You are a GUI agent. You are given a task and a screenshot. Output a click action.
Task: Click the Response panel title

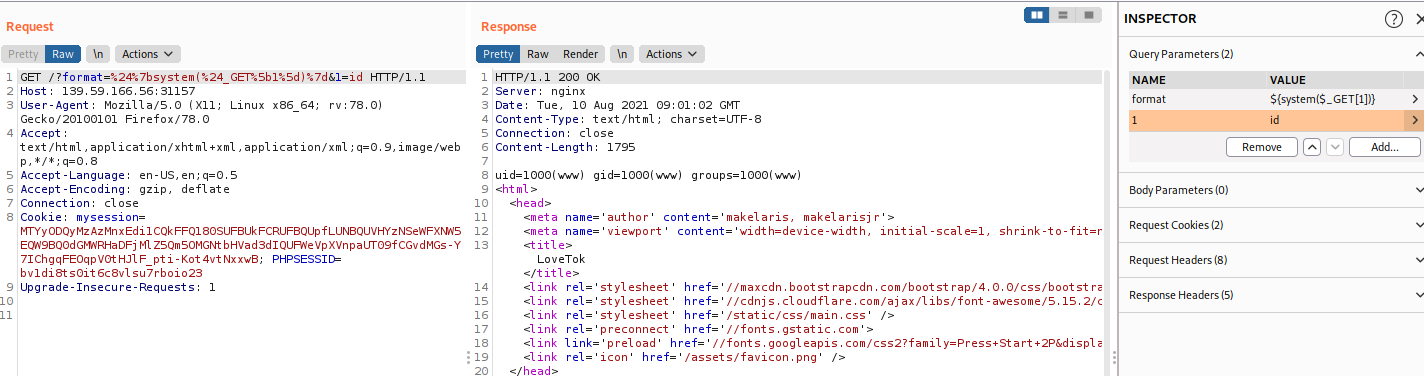pos(509,27)
